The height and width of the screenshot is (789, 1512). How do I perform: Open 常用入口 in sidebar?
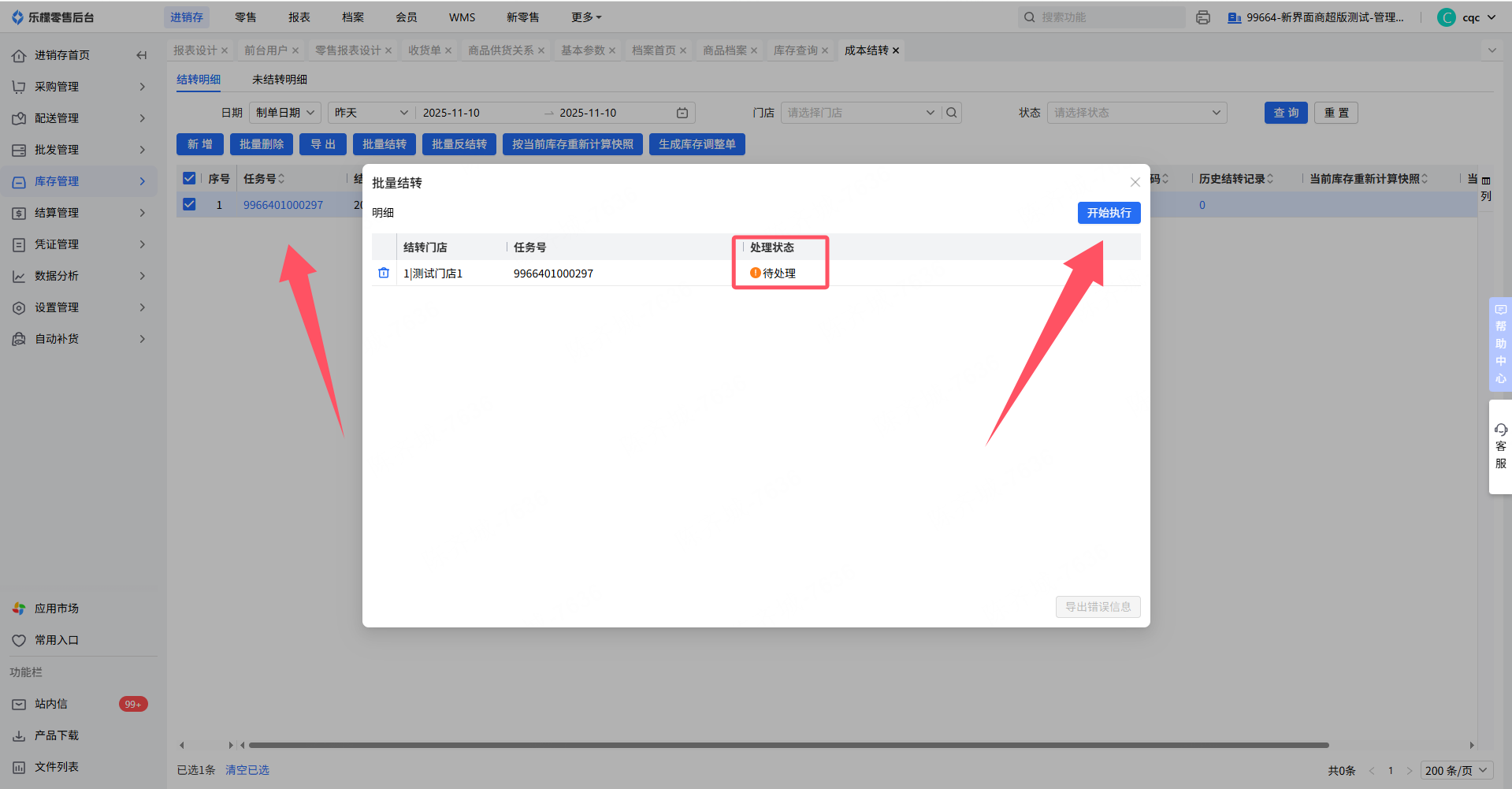tap(57, 640)
